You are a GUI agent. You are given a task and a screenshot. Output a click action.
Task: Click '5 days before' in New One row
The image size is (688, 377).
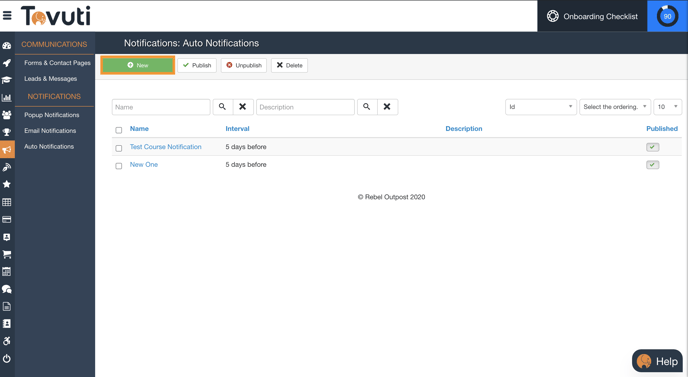click(246, 165)
